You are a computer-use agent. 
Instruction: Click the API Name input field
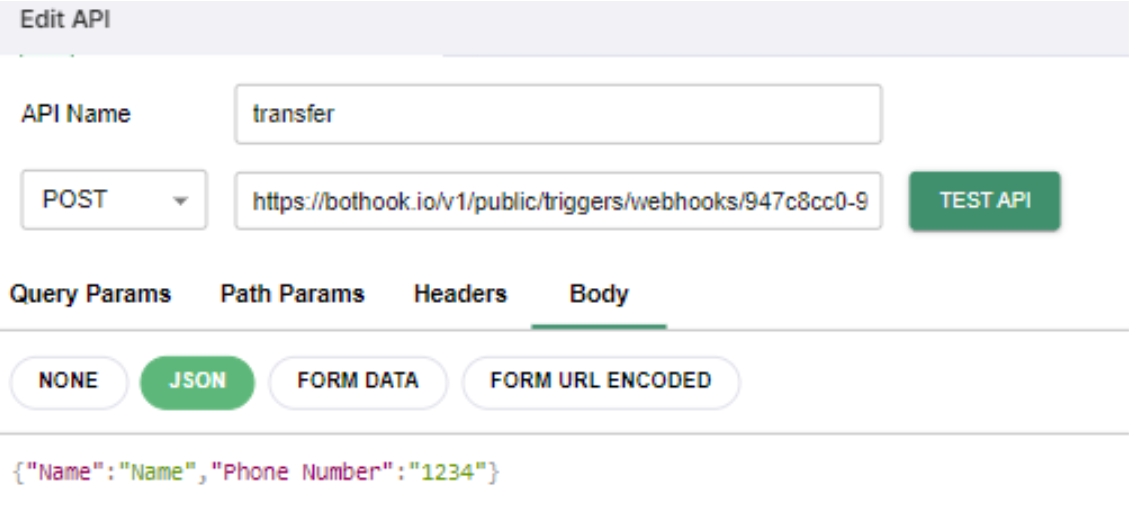558,114
